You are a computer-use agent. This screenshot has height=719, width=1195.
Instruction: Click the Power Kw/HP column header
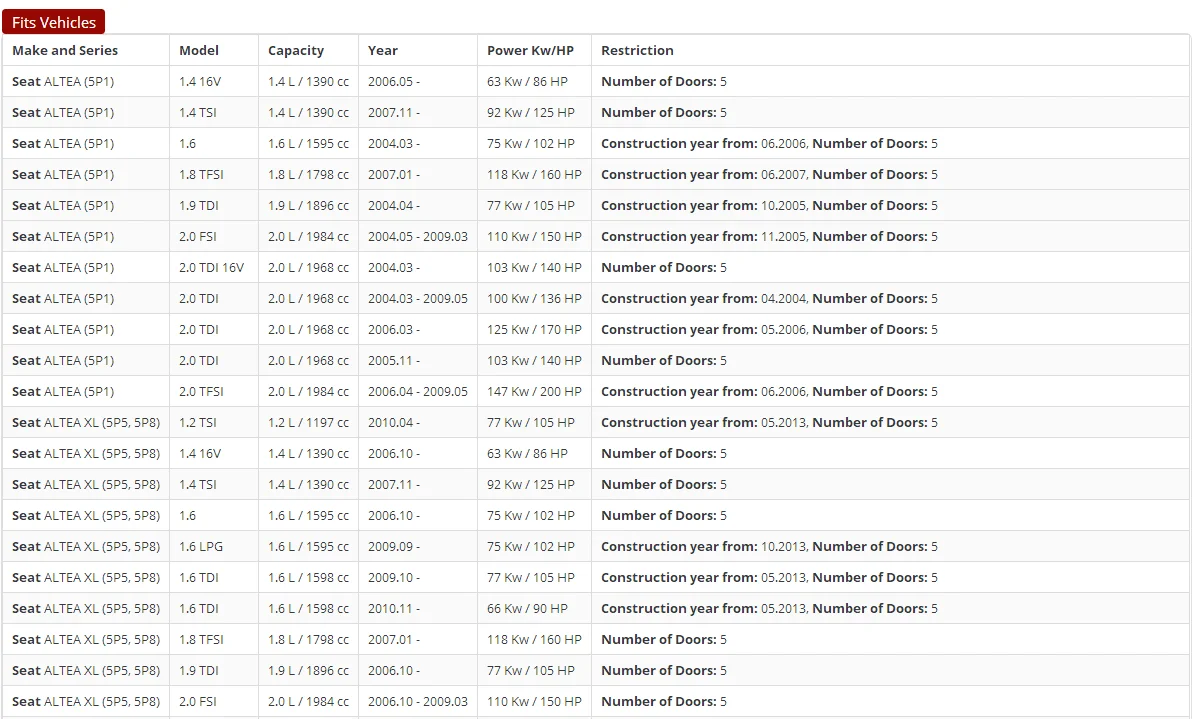point(530,50)
